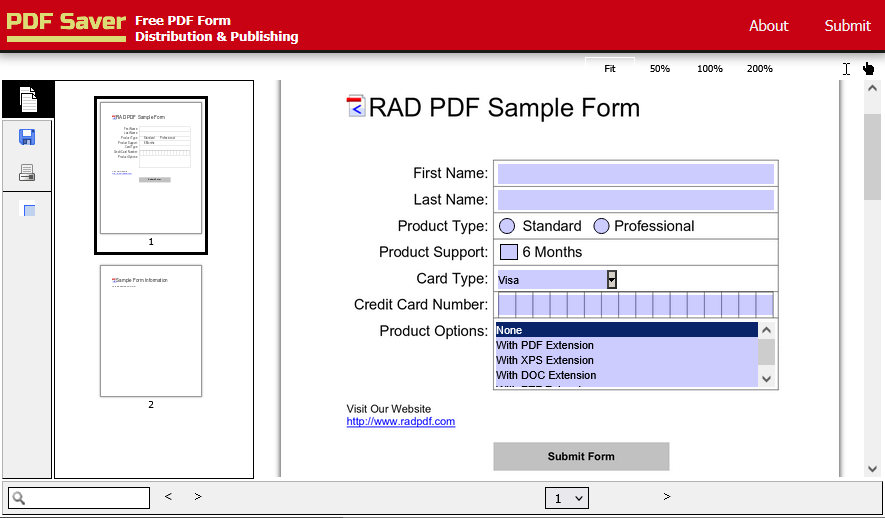This screenshot has width=885, height=518.
Task: Open the page number selector dropdown
Action: 567,498
